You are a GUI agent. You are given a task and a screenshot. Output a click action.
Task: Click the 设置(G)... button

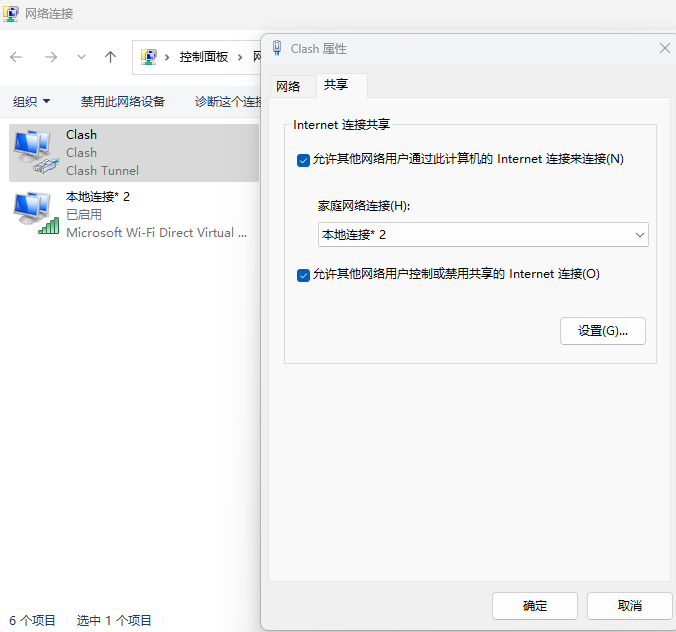(602, 331)
